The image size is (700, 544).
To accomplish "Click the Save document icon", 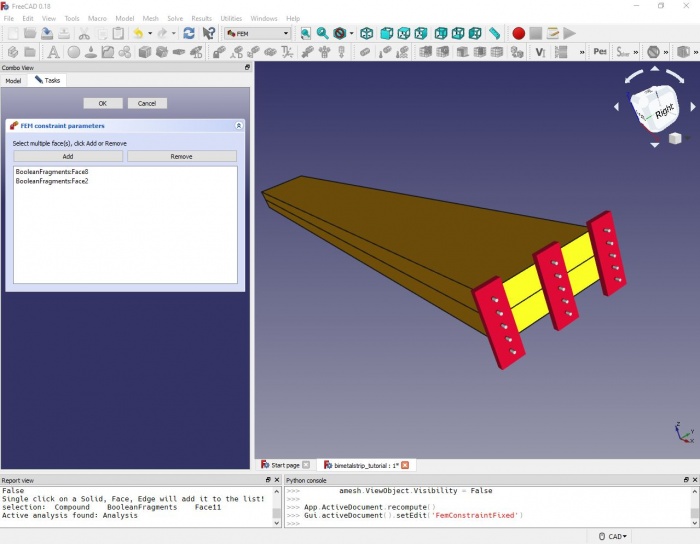I will [x=47, y=33].
